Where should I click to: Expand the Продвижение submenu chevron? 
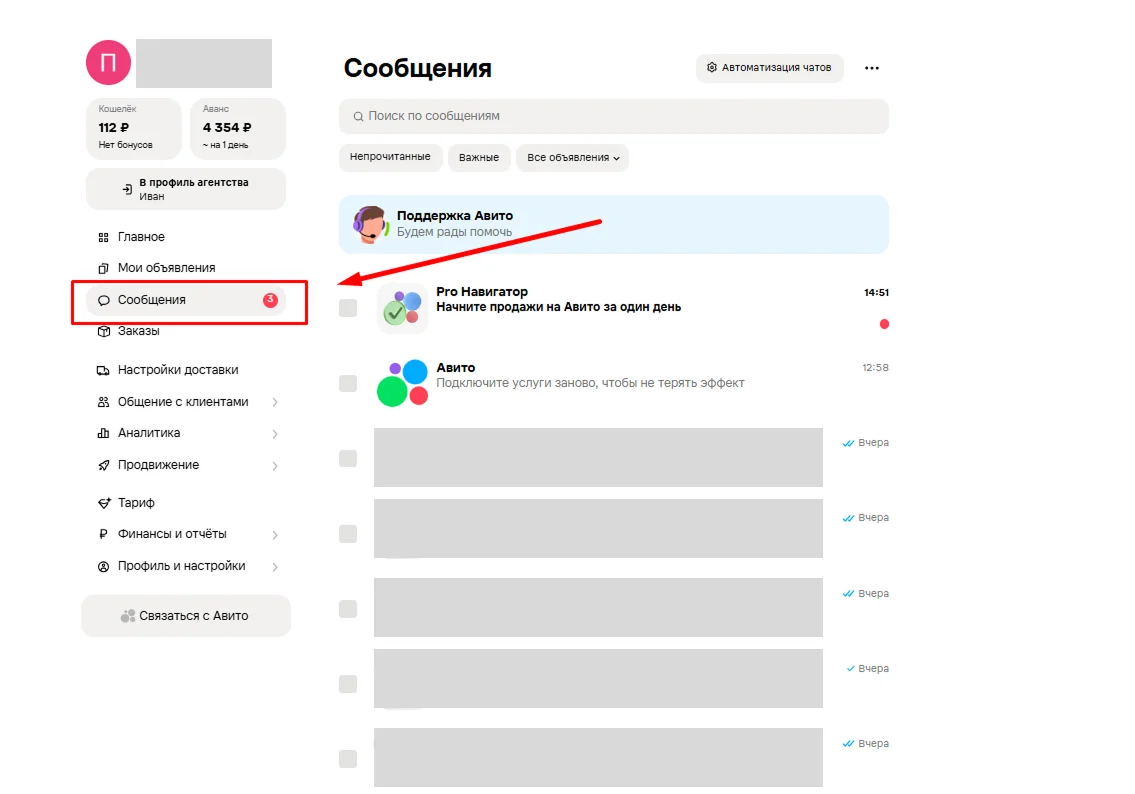click(x=275, y=466)
